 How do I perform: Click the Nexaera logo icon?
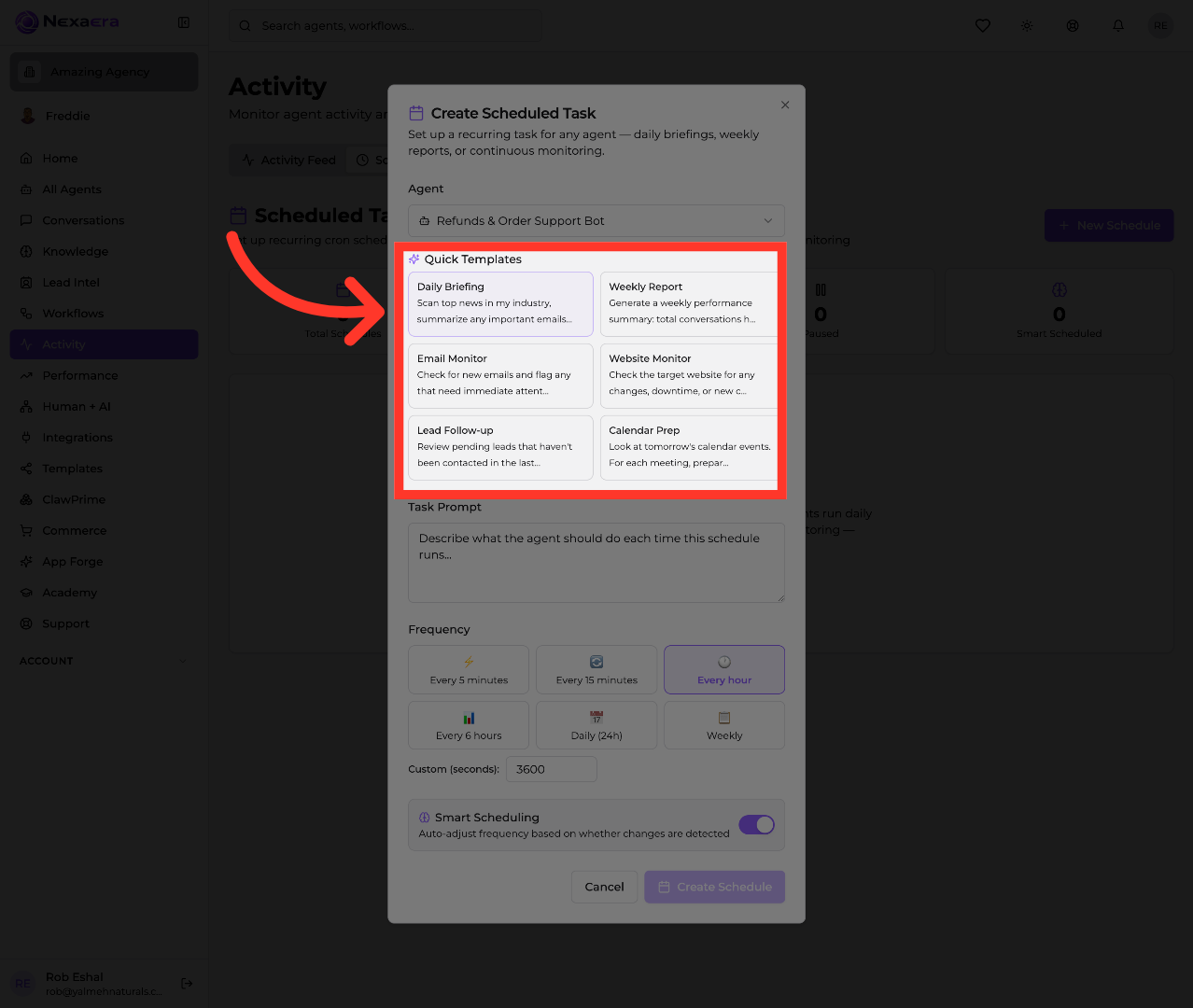[x=27, y=21]
